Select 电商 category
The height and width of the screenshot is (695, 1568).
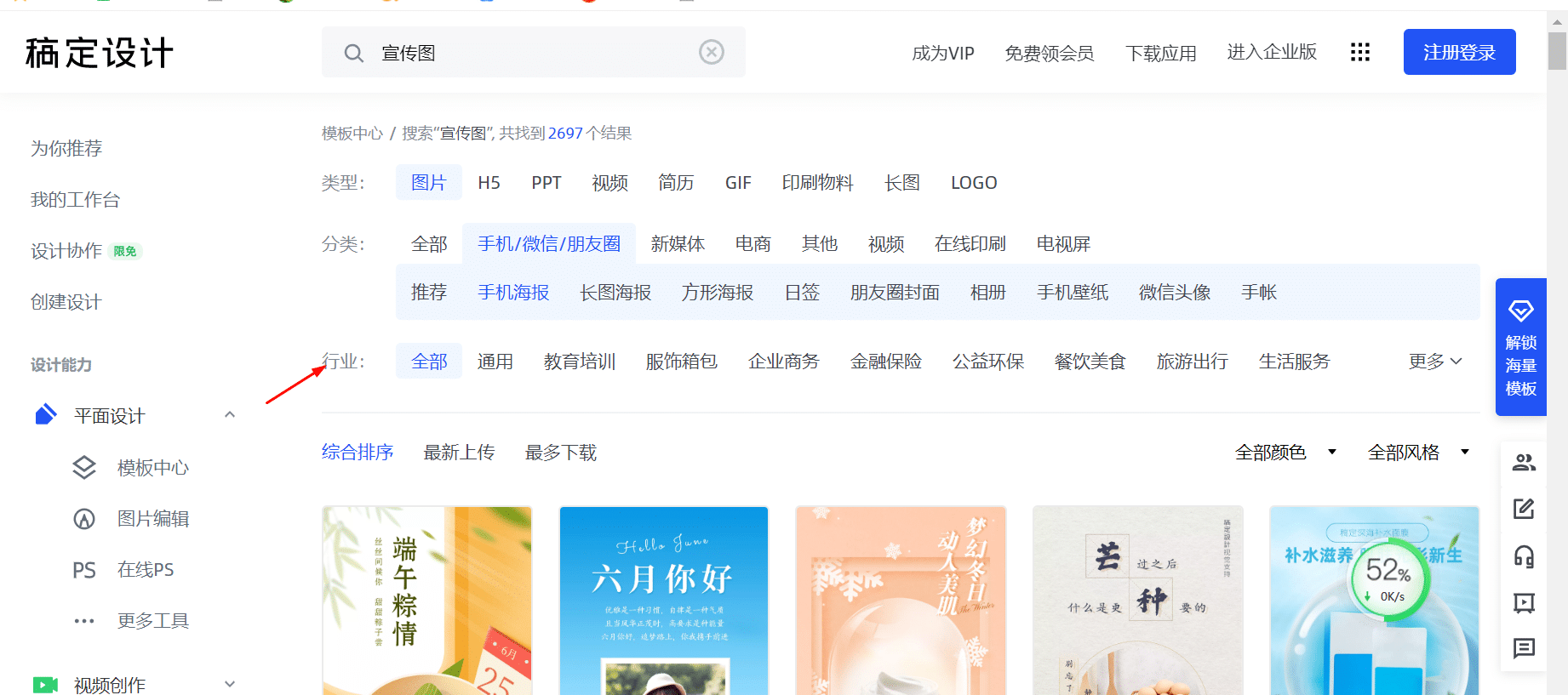click(x=753, y=244)
